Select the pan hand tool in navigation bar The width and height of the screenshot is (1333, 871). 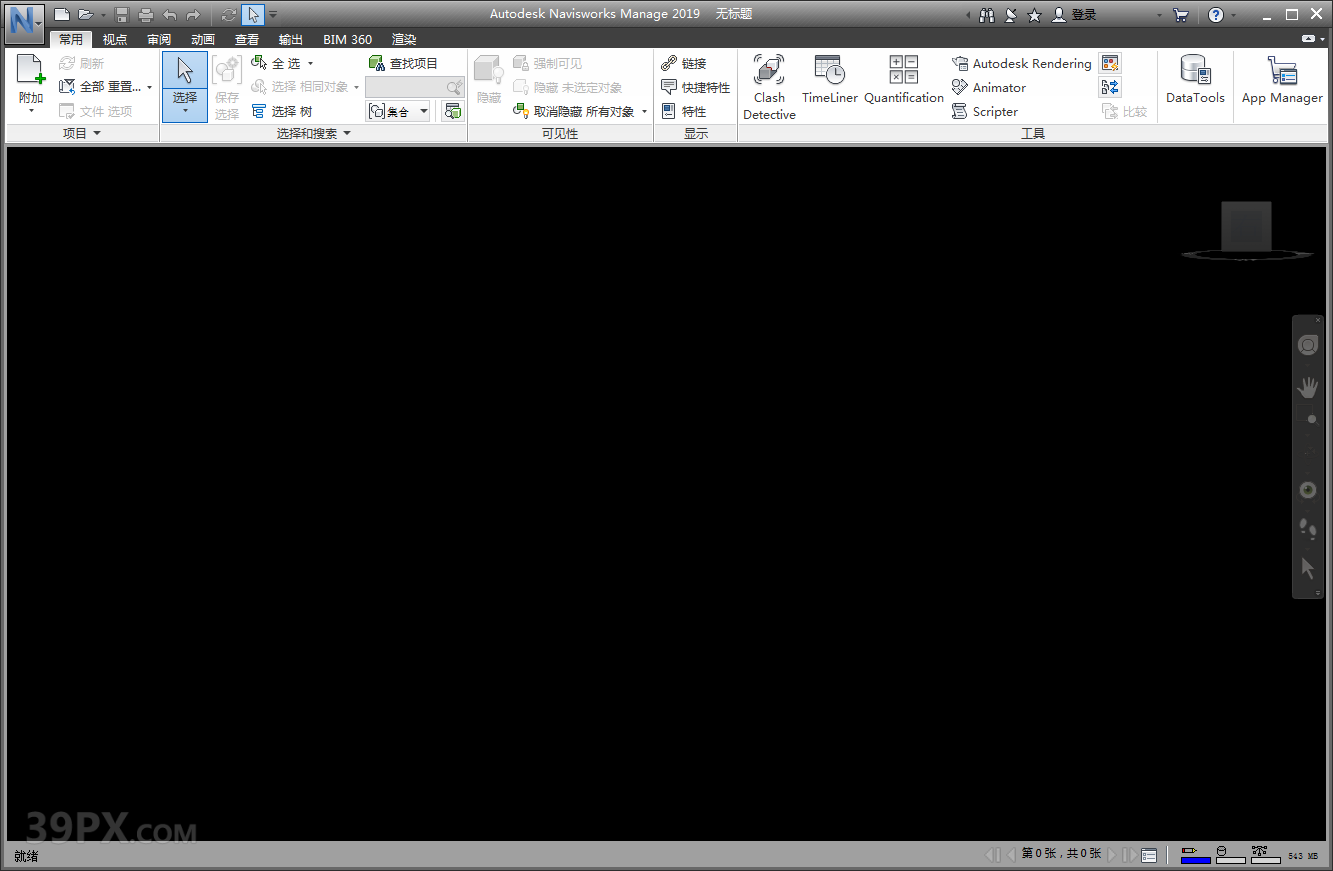1307,387
